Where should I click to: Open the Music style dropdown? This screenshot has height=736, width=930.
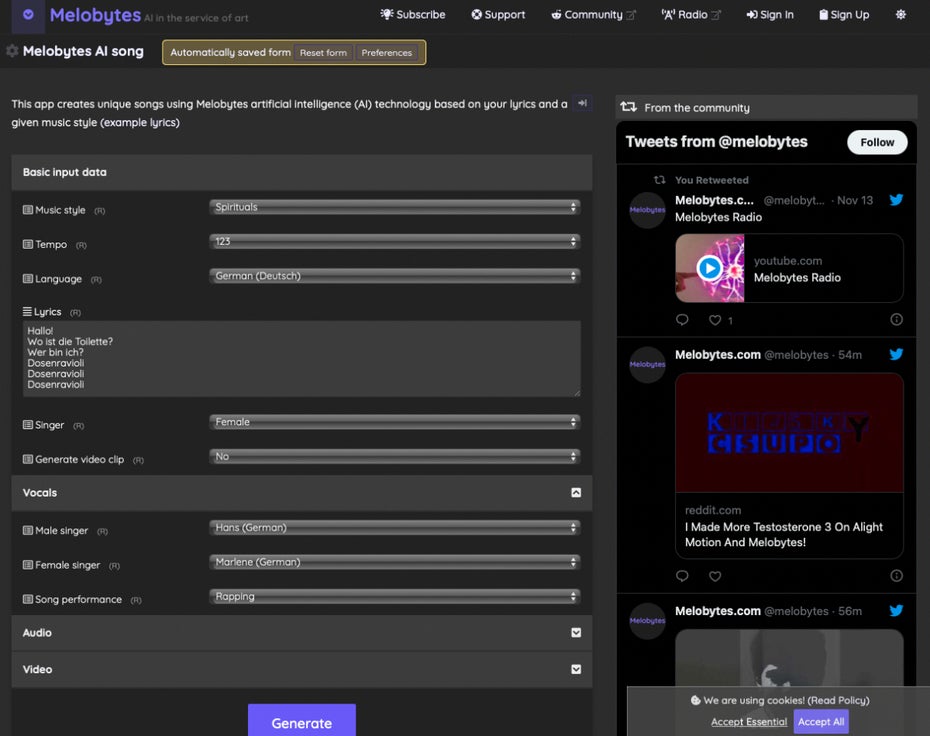click(x=395, y=208)
